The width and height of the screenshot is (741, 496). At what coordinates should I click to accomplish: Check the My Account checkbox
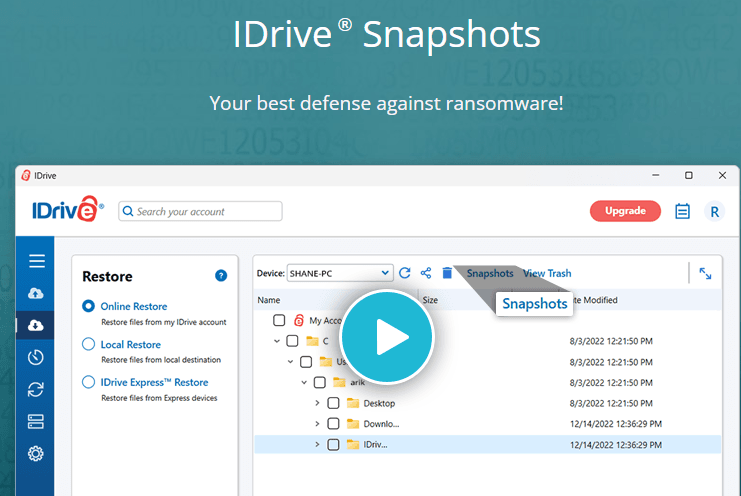279,320
